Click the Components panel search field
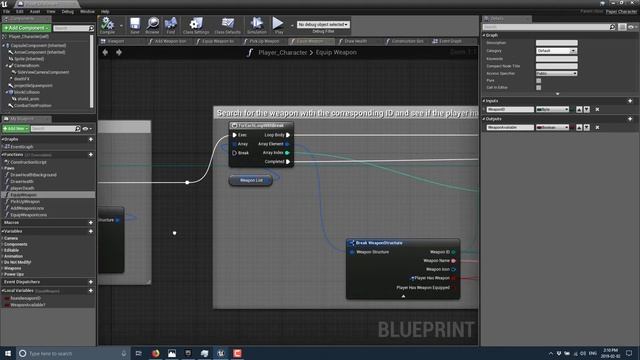640x360 pixels. click(x=71, y=28)
